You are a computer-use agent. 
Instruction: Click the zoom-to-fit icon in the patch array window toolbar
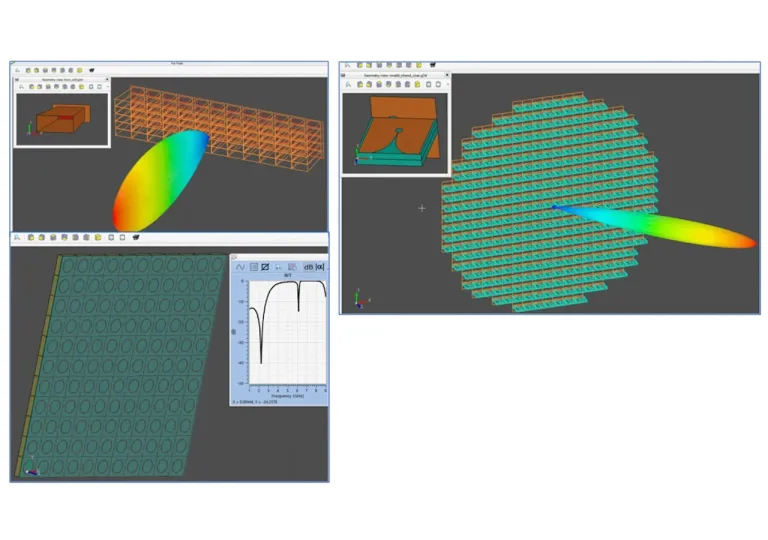[17, 238]
